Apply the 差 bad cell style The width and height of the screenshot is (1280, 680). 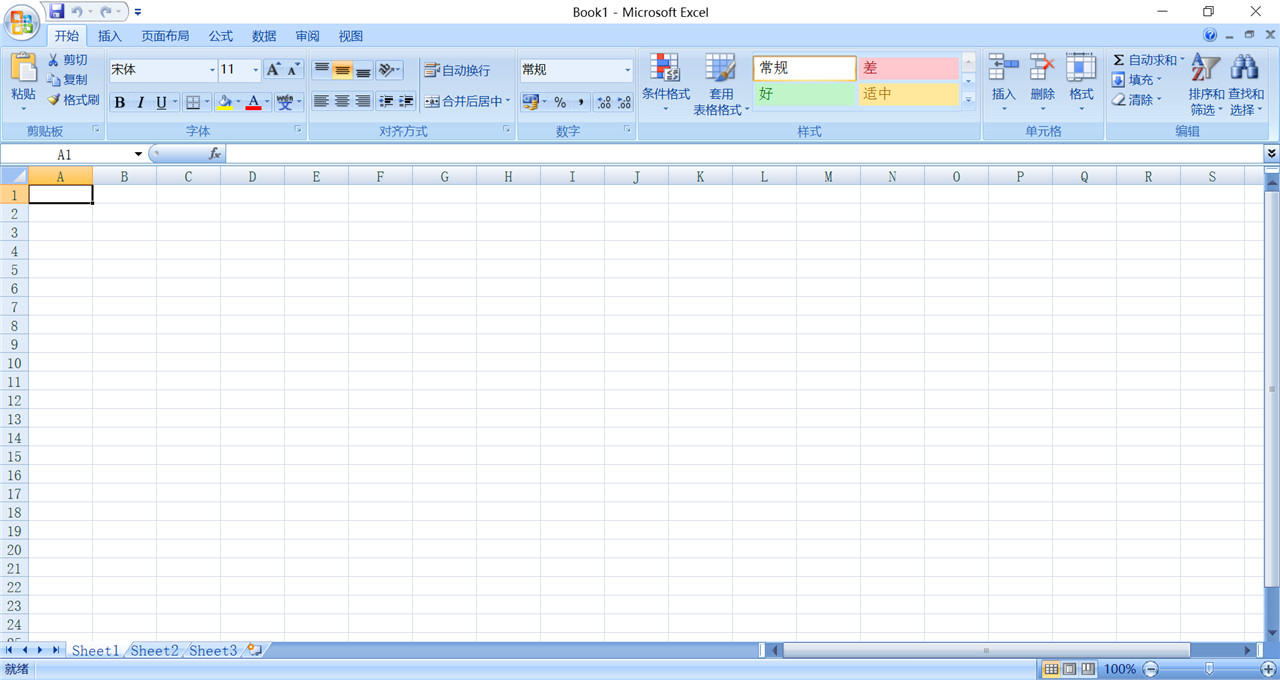(x=908, y=68)
